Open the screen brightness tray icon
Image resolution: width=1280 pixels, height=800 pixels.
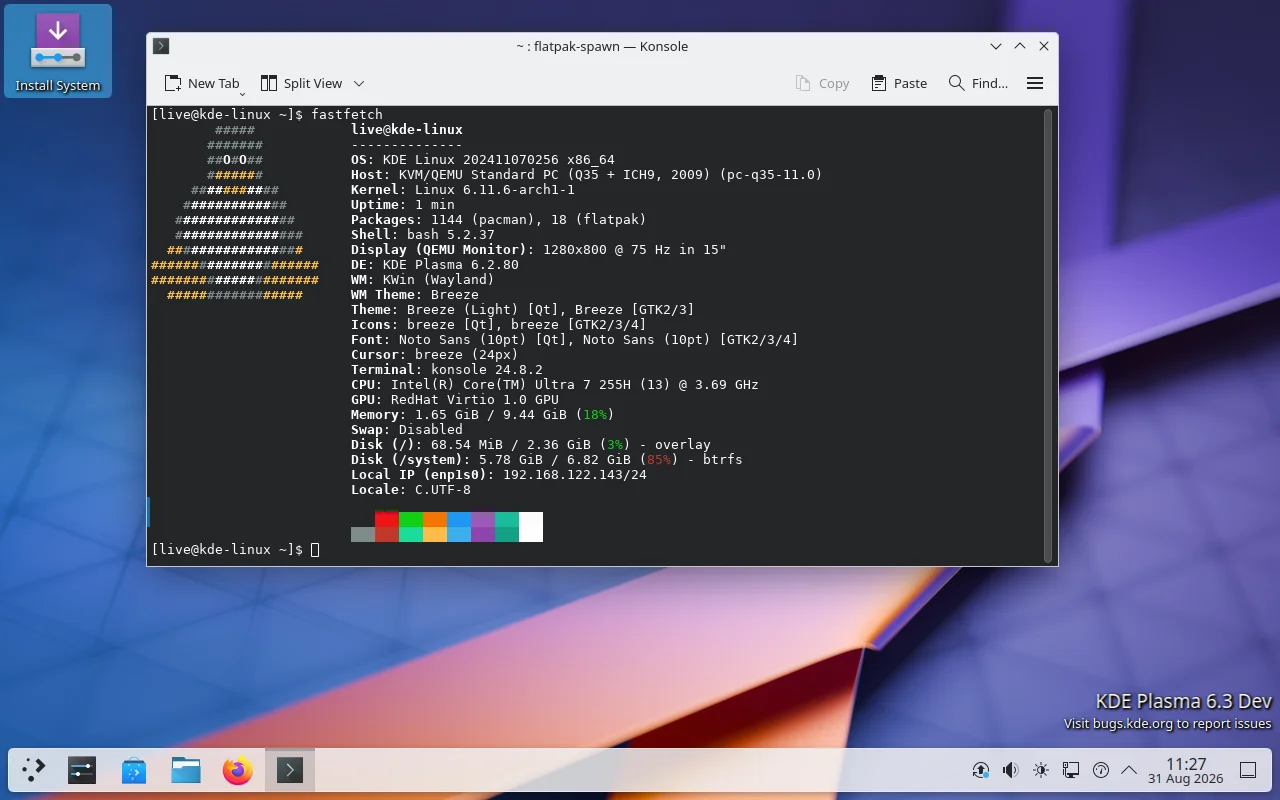(1041, 770)
